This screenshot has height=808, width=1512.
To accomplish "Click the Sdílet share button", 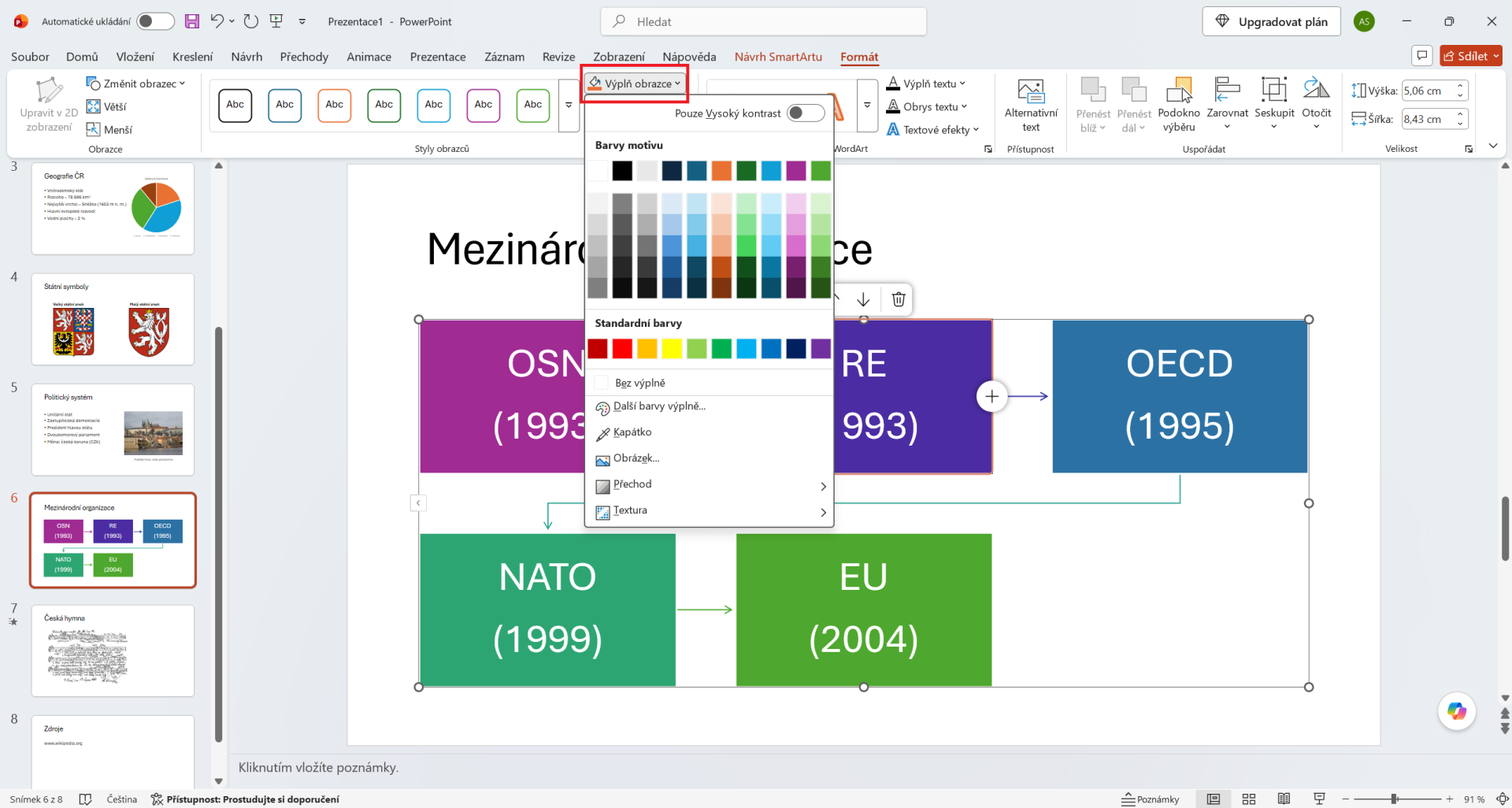I will click(x=1470, y=56).
